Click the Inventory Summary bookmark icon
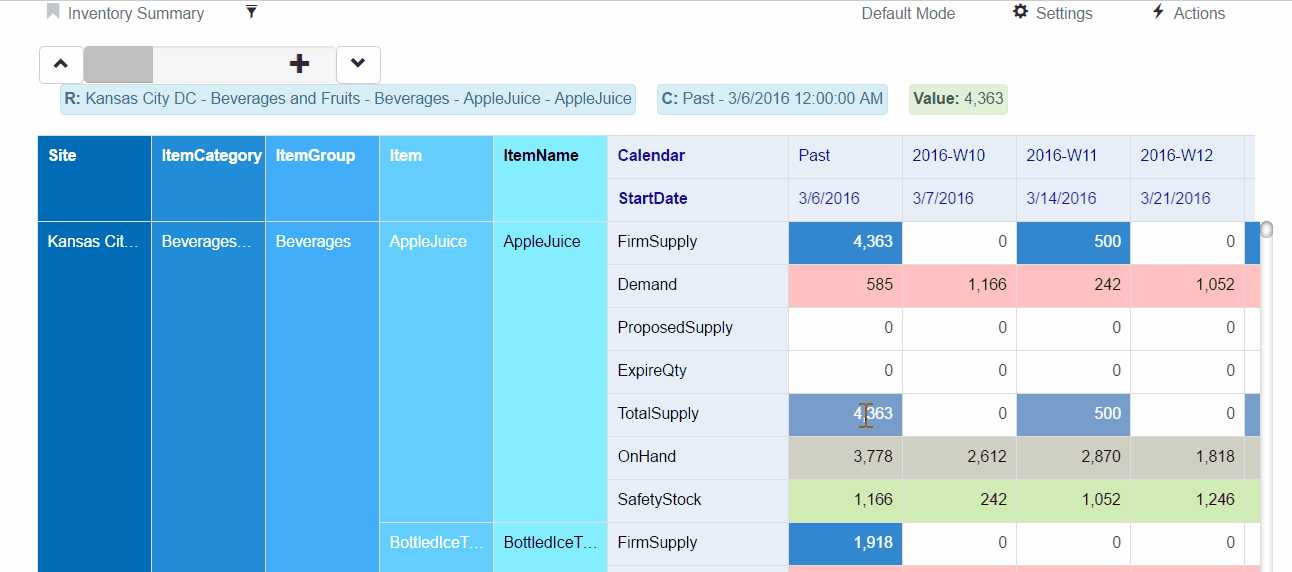Viewport: 1292px width, 572px height. tap(53, 12)
